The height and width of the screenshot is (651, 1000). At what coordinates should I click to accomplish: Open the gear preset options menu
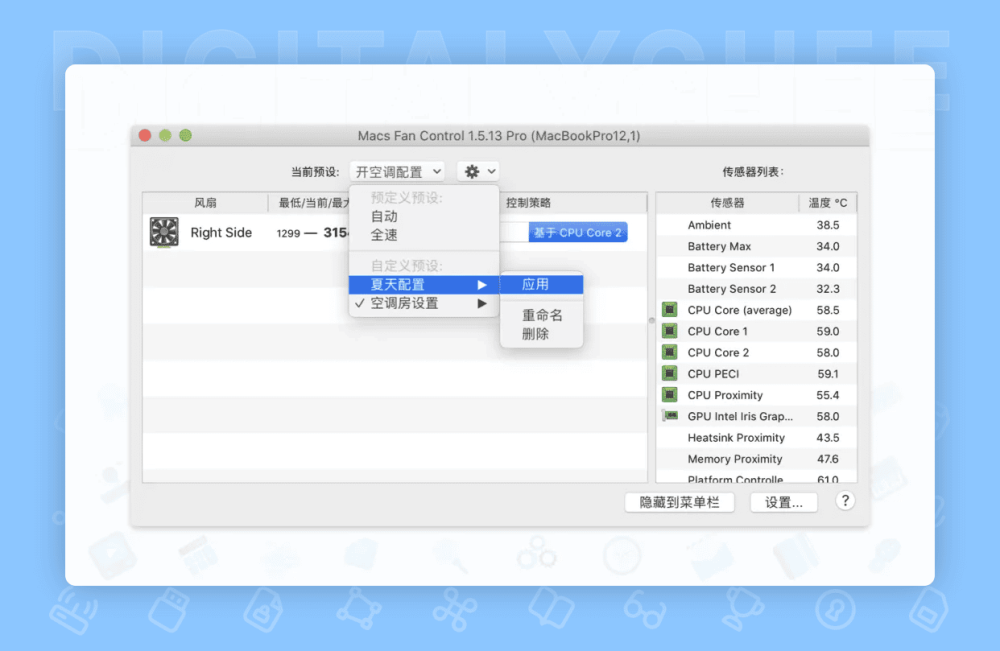(478, 172)
